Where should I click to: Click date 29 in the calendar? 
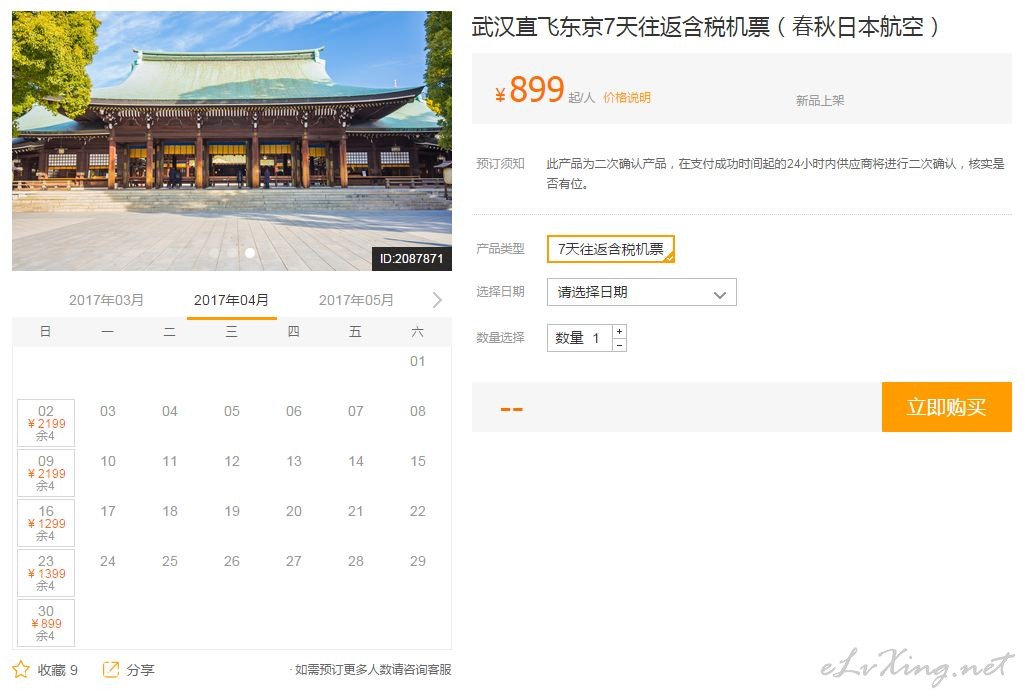click(x=418, y=561)
